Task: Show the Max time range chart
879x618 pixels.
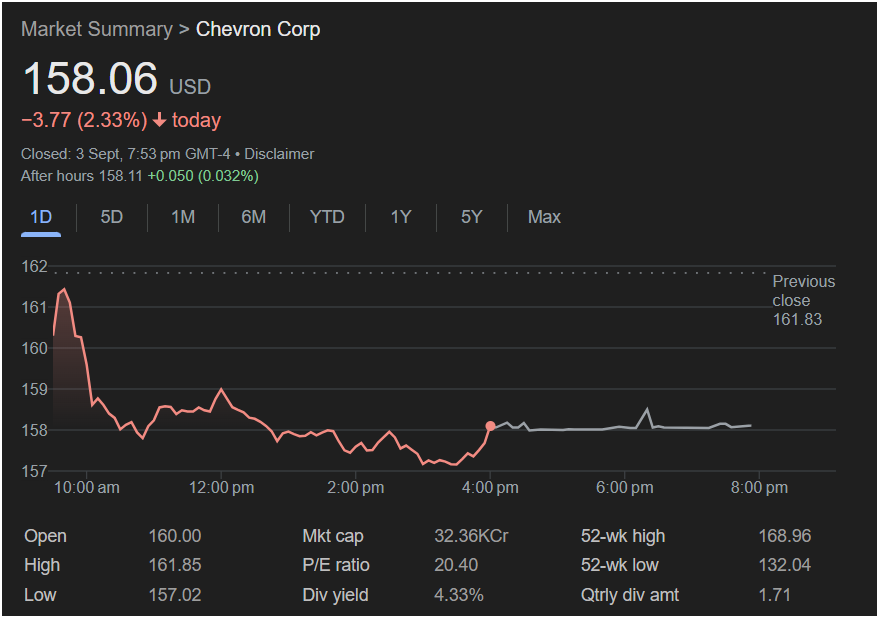Action: pyautogui.click(x=544, y=217)
